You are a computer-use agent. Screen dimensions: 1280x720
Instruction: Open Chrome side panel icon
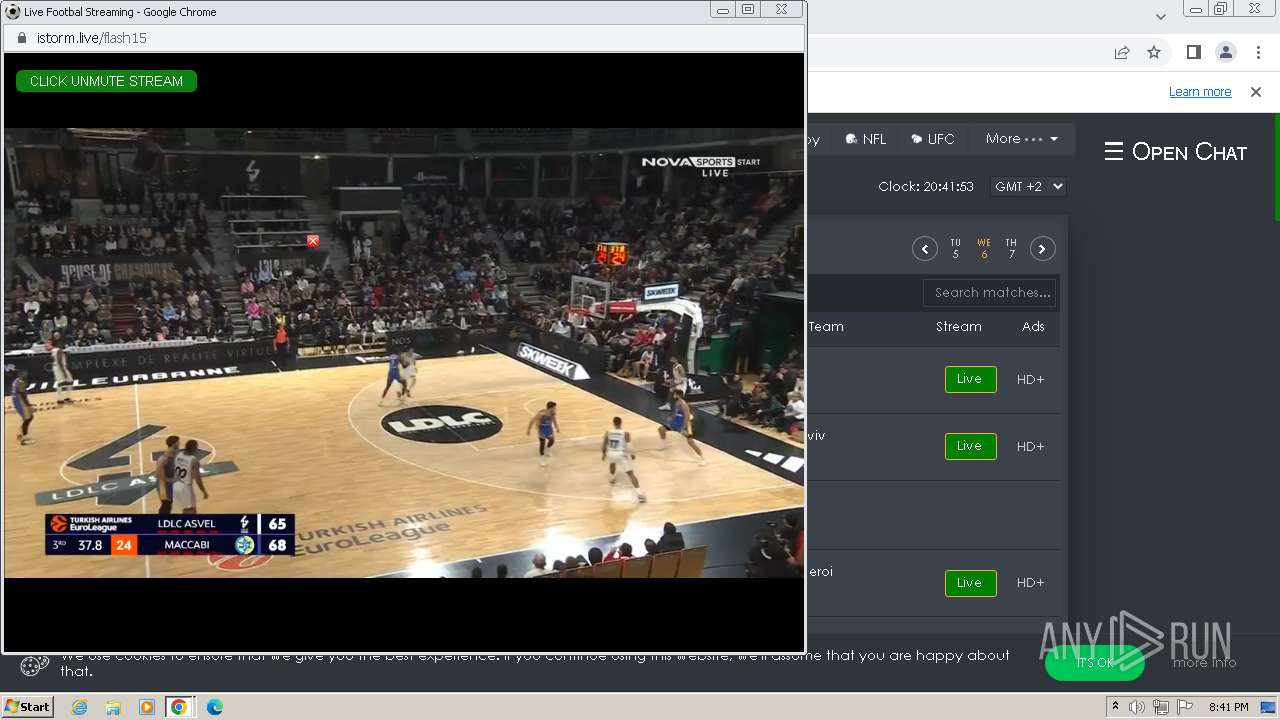pos(1193,52)
